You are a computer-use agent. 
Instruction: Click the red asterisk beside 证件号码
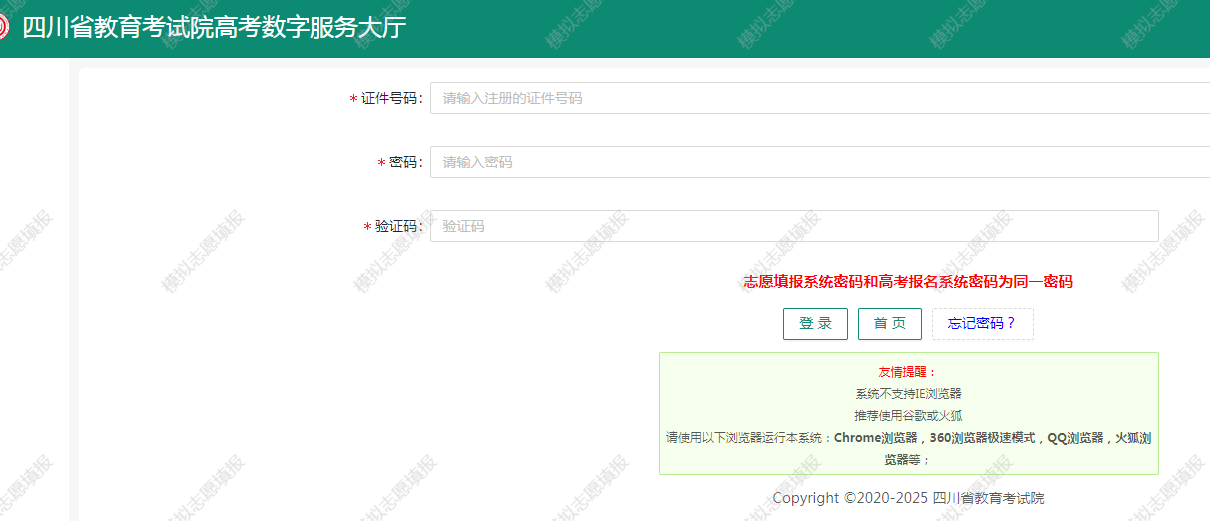(353, 100)
